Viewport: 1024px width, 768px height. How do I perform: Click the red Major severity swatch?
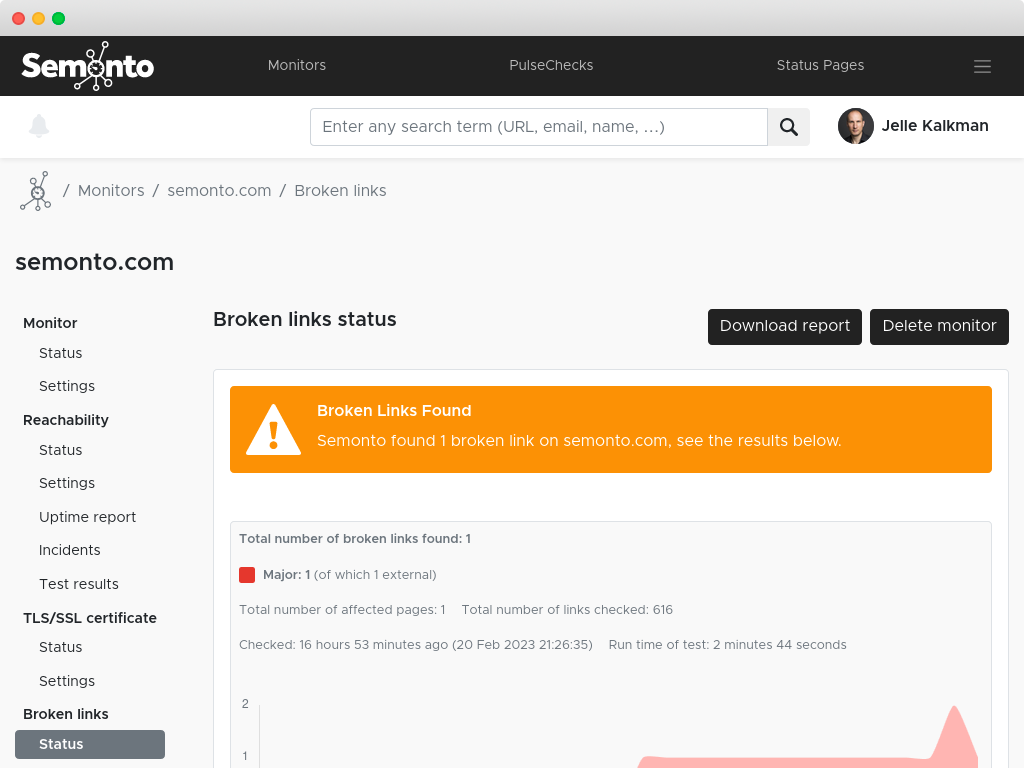pos(247,575)
